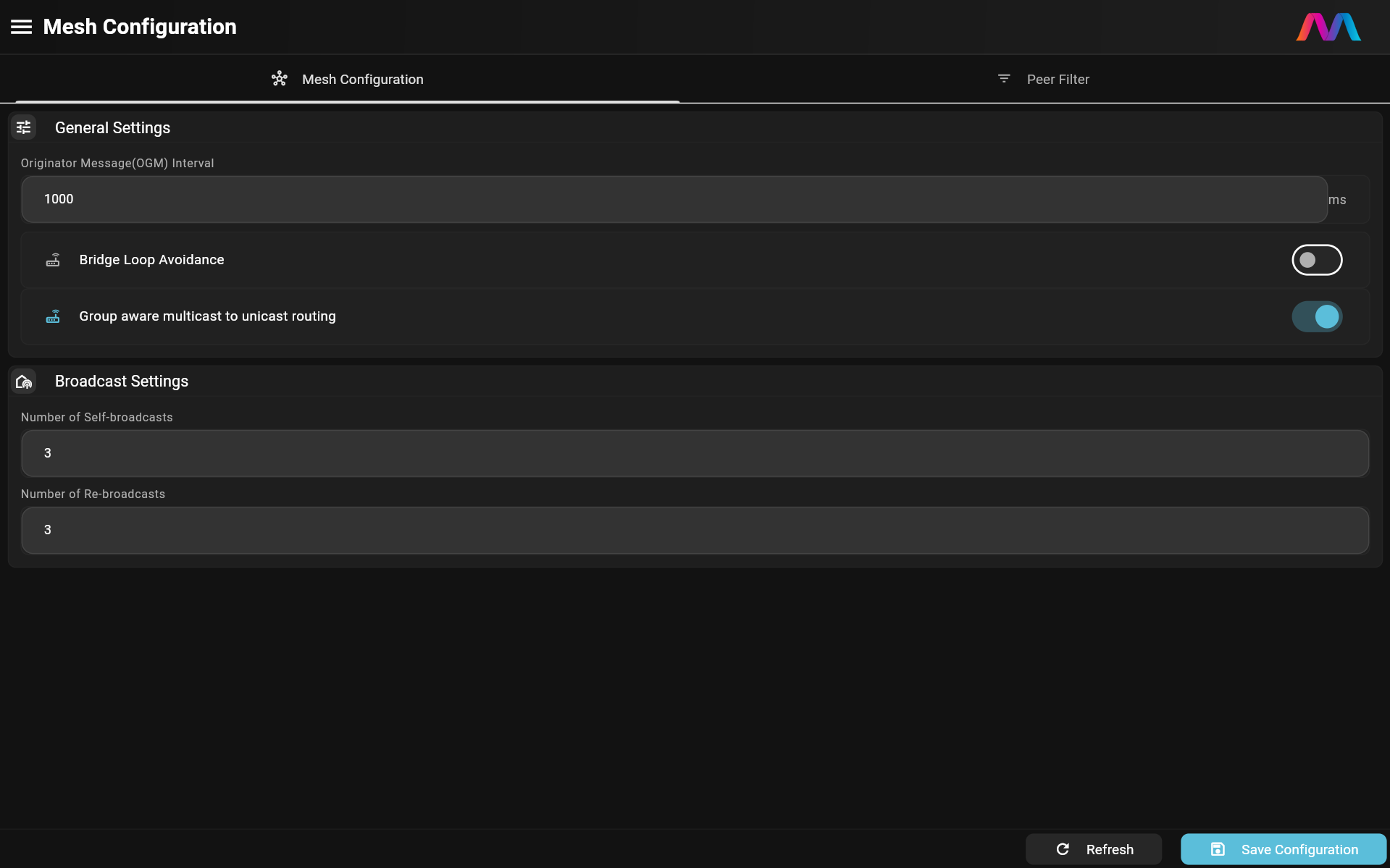The height and width of the screenshot is (868, 1390).
Task: Focus the OGM Interval input field
Action: point(674,199)
